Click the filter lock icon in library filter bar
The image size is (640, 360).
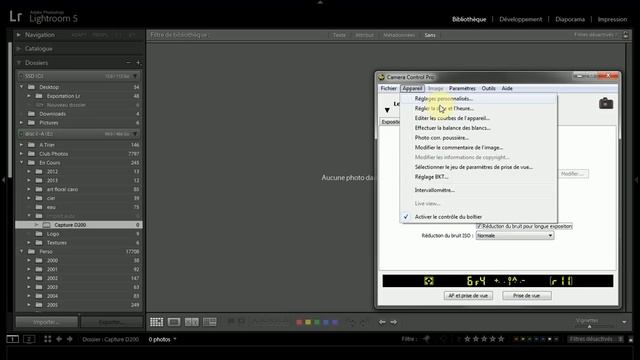click(626, 35)
